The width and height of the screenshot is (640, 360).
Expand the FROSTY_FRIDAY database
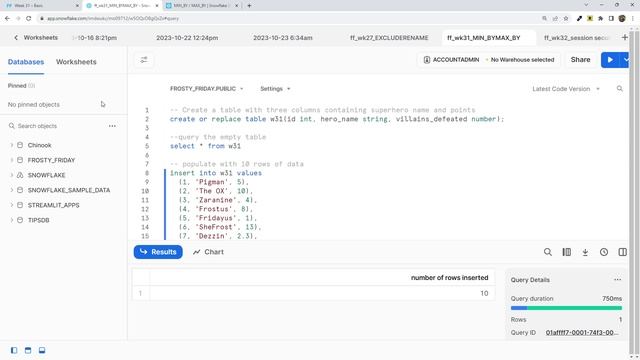[11, 160]
